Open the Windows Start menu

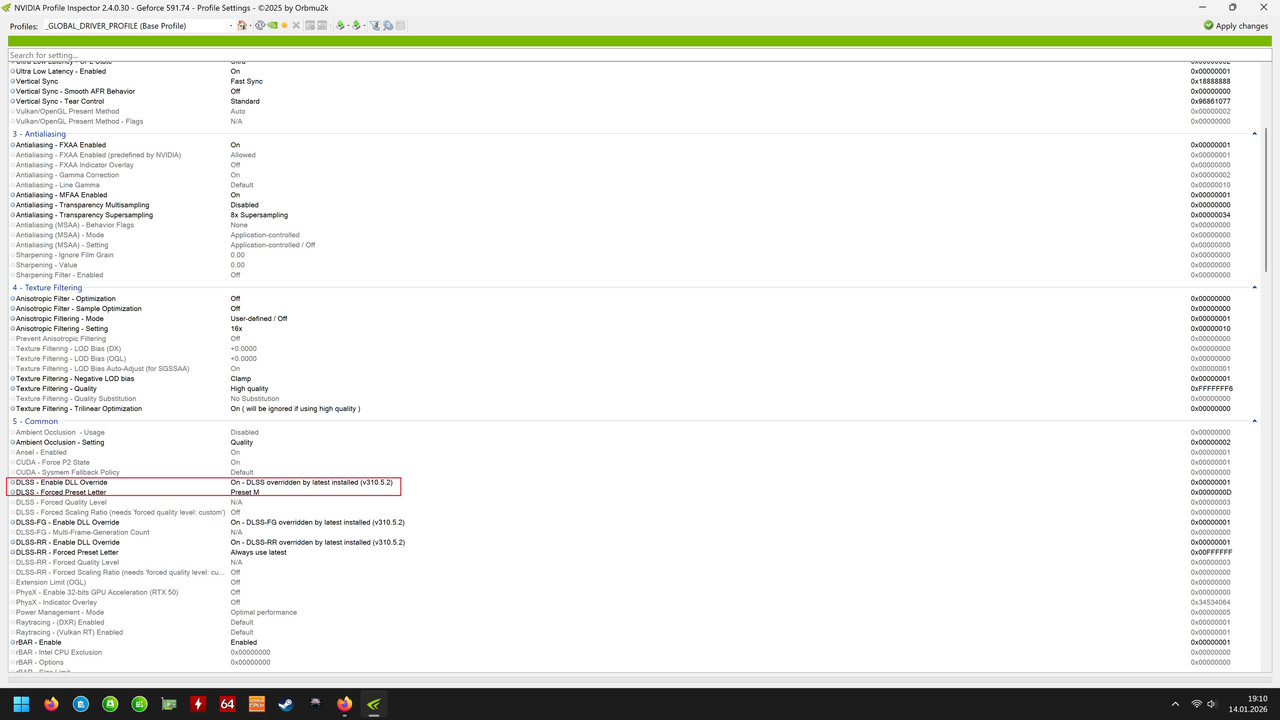21,704
